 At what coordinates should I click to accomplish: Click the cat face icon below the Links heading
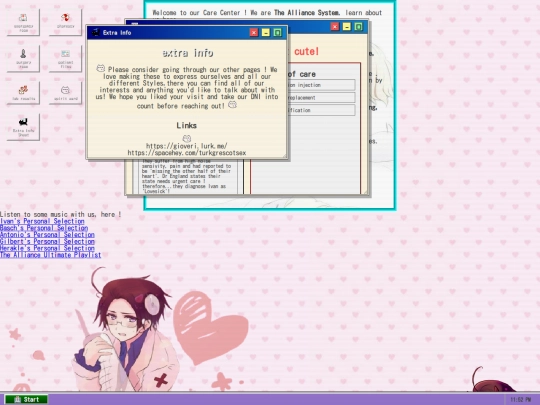187,138
